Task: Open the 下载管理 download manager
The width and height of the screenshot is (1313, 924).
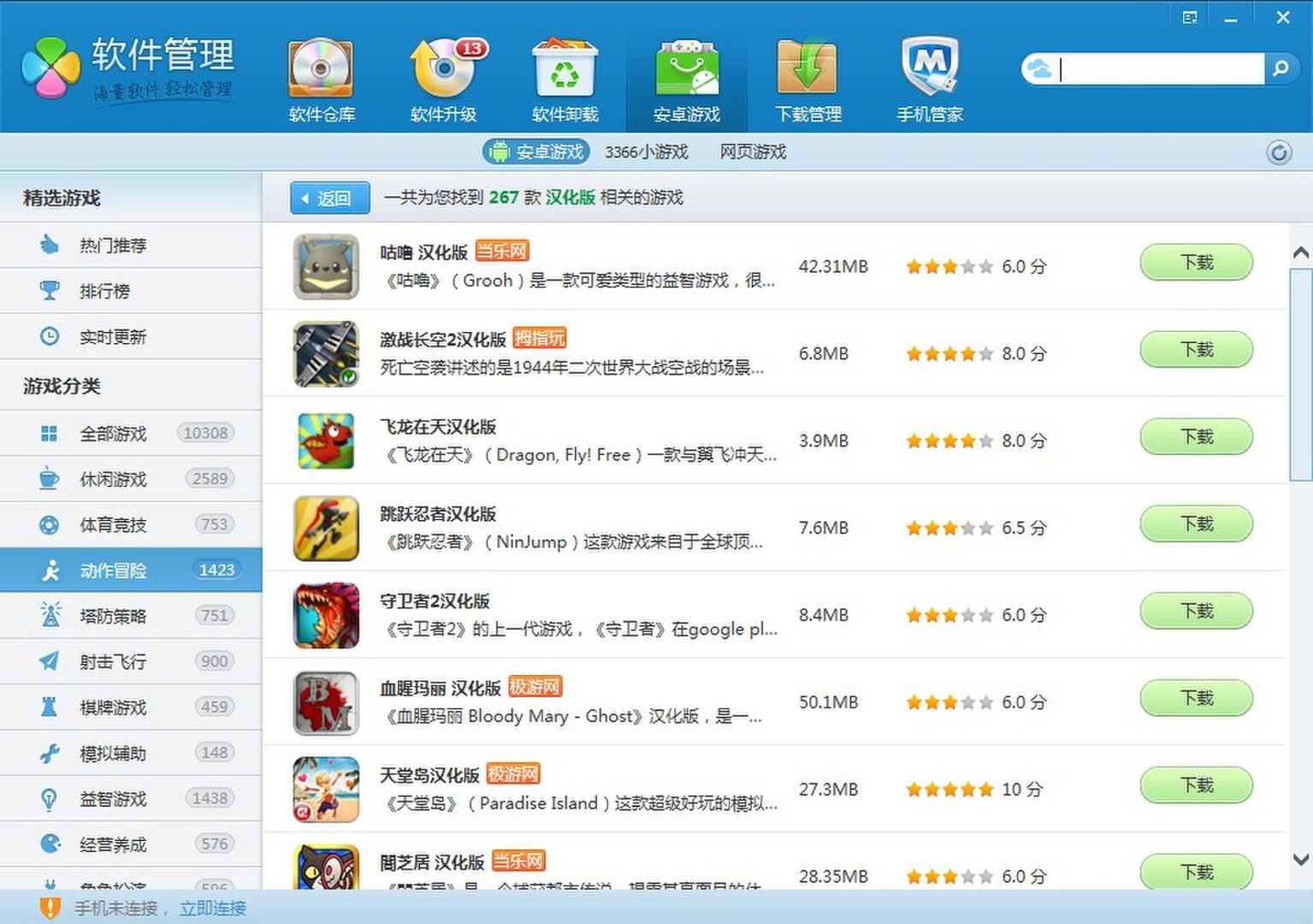Action: tap(807, 77)
